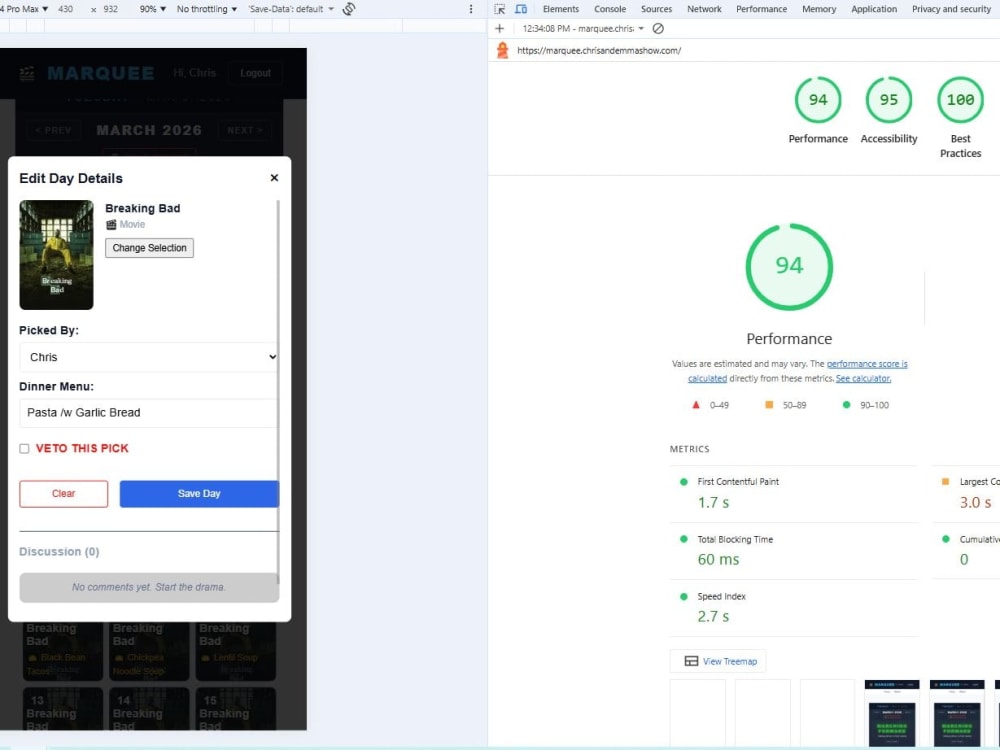The image size is (1000, 750).
Task: Click the Change Selection button
Action: [x=149, y=248]
